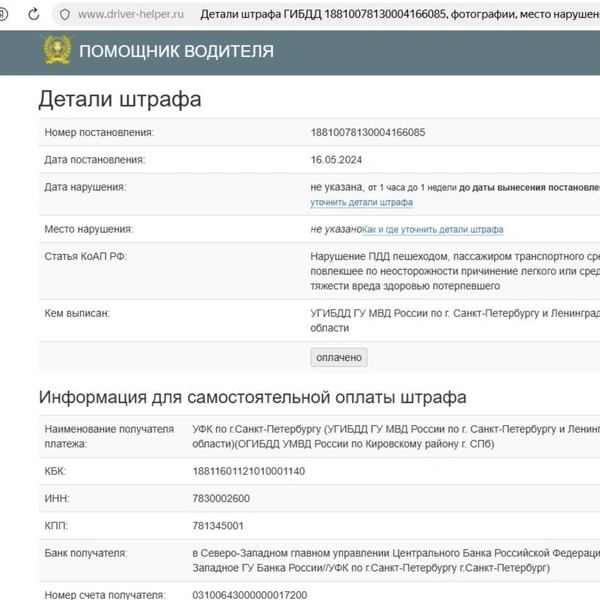Click the 'Номер счета получателя:' label
Viewport: 600px width, 600px height.
pyautogui.click(x=105, y=595)
